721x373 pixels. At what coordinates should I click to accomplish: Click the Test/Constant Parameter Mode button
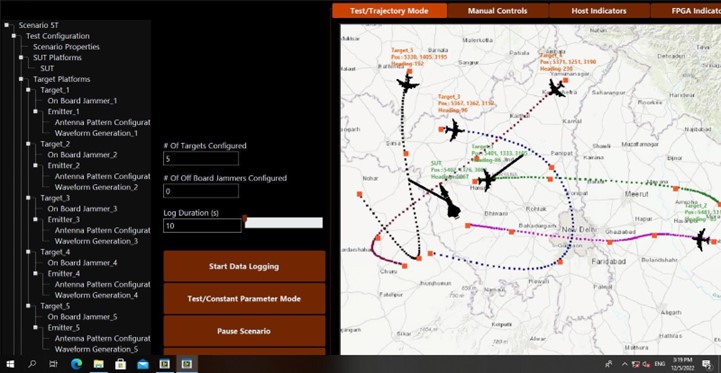click(x=244, y=298)
